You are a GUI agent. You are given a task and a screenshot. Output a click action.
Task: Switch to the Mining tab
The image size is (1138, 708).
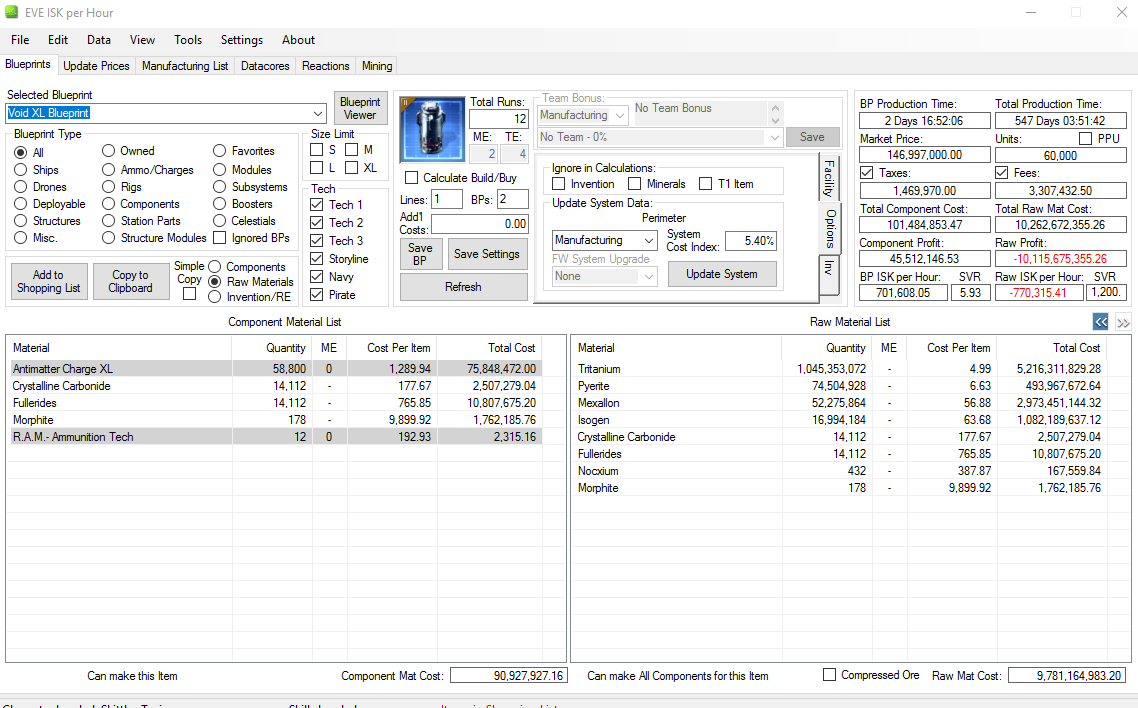coord(377,65)
